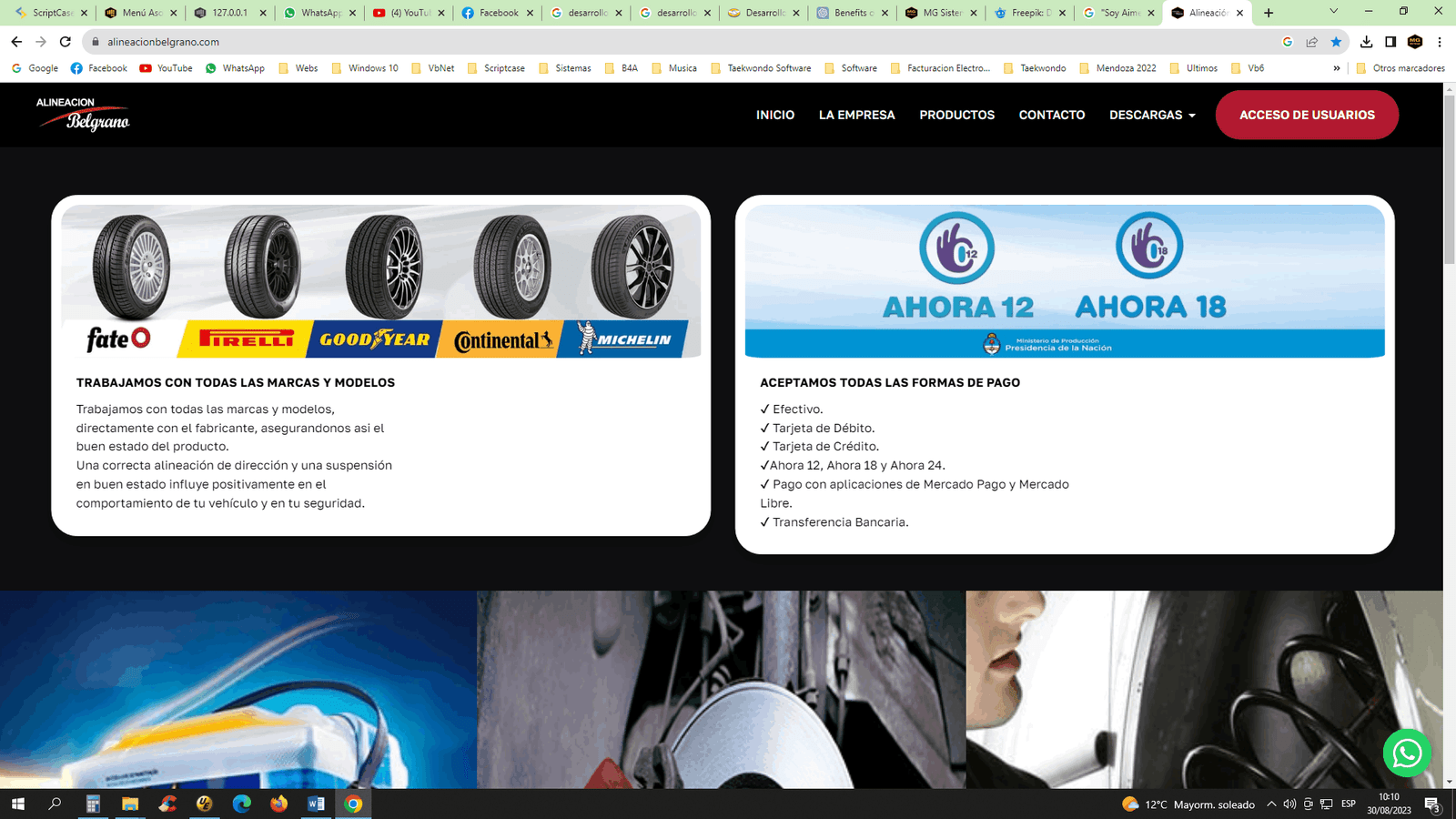Screen dimensions: 1456x819
Task: Click the Windows Start button
Action: click(x=17, y=804)
